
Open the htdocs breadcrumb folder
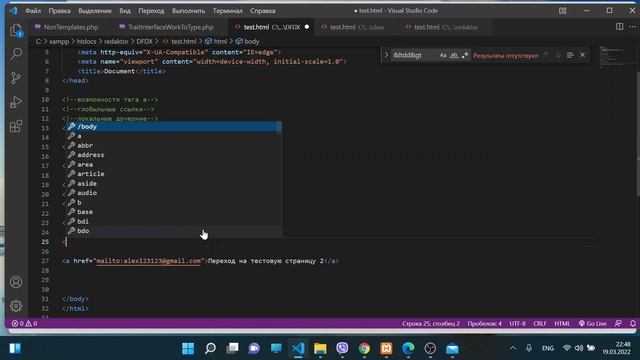[x=87, y=41]
